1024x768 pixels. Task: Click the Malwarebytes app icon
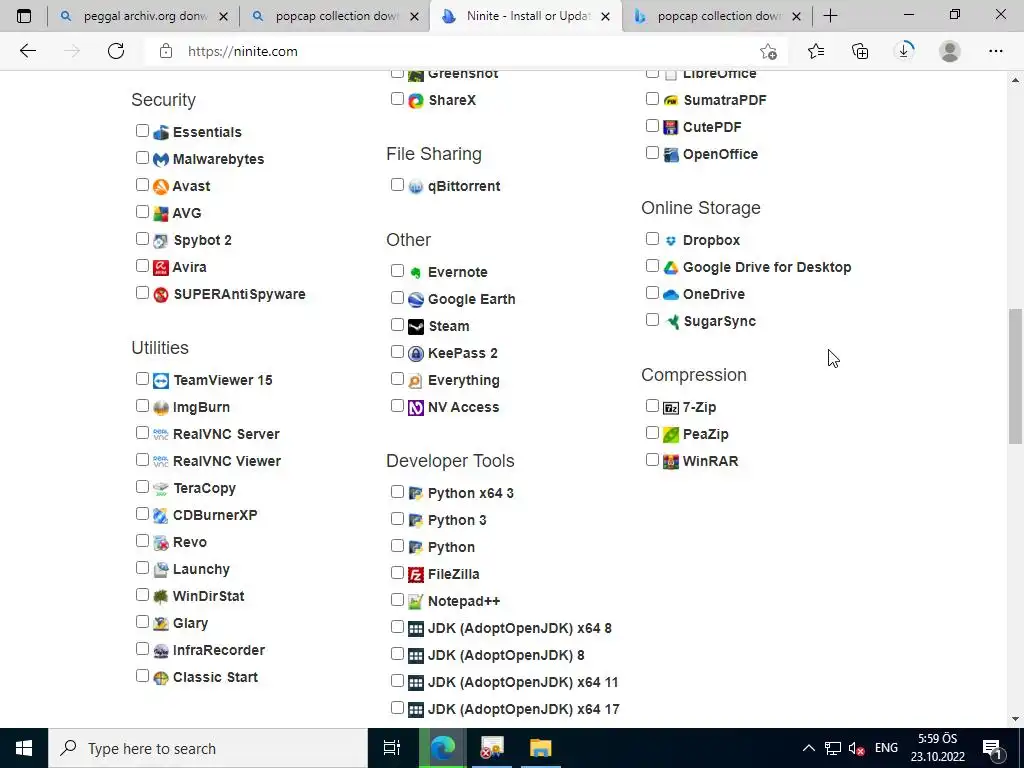[x=161, y=159]
